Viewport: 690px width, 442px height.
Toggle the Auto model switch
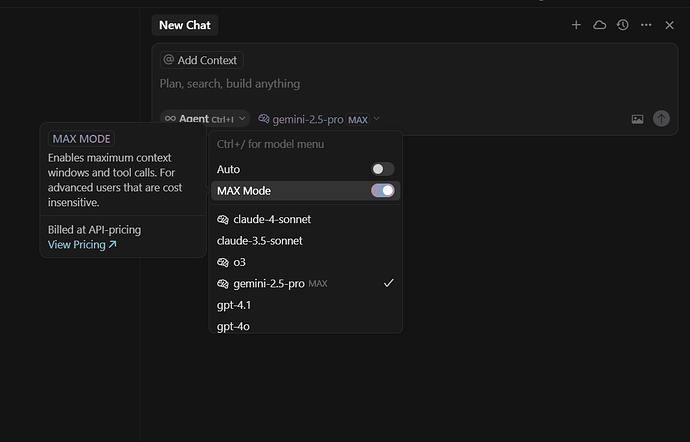click(x=382, y=169)
